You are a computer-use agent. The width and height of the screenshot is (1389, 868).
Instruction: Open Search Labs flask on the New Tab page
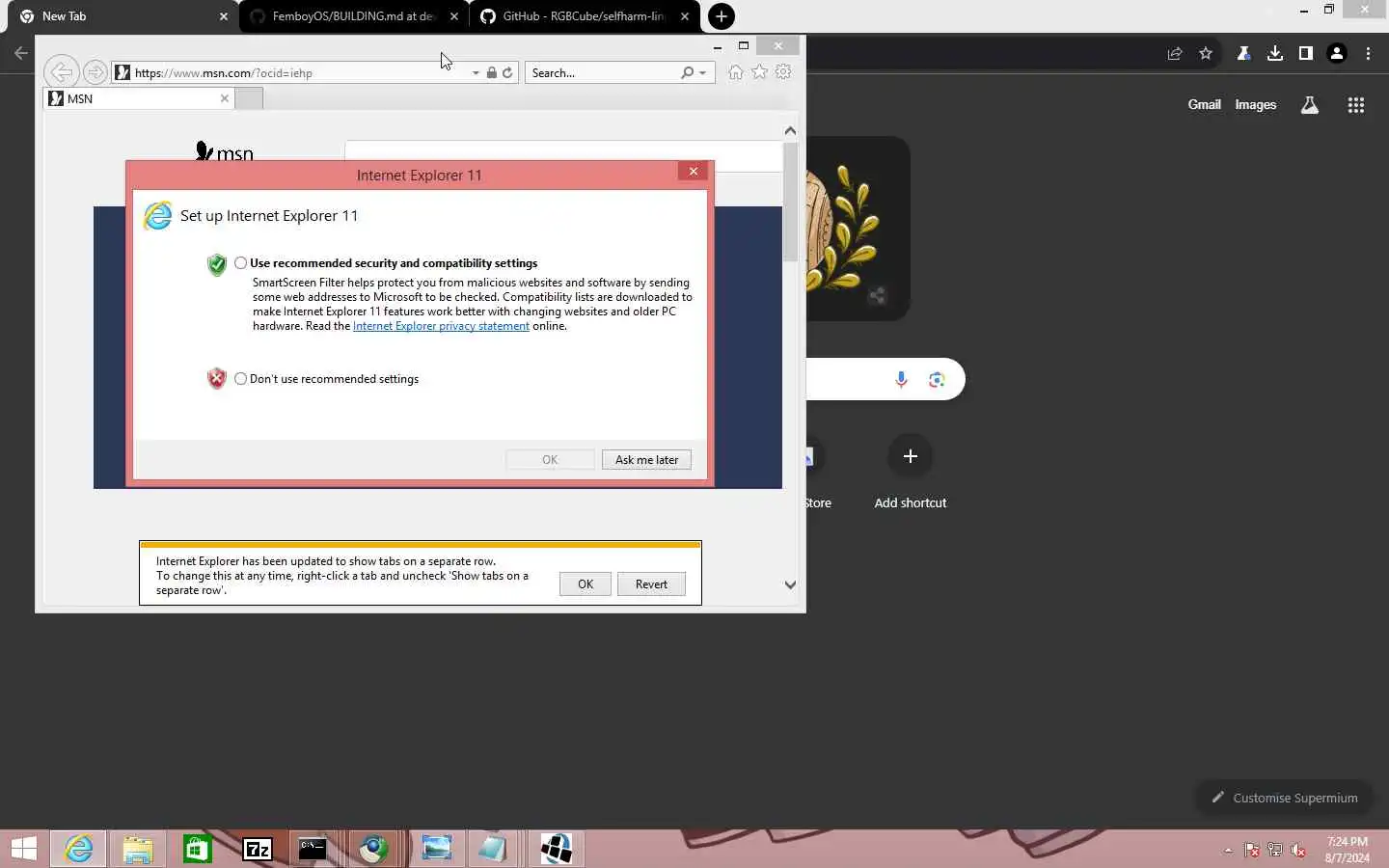[1310, 105]
